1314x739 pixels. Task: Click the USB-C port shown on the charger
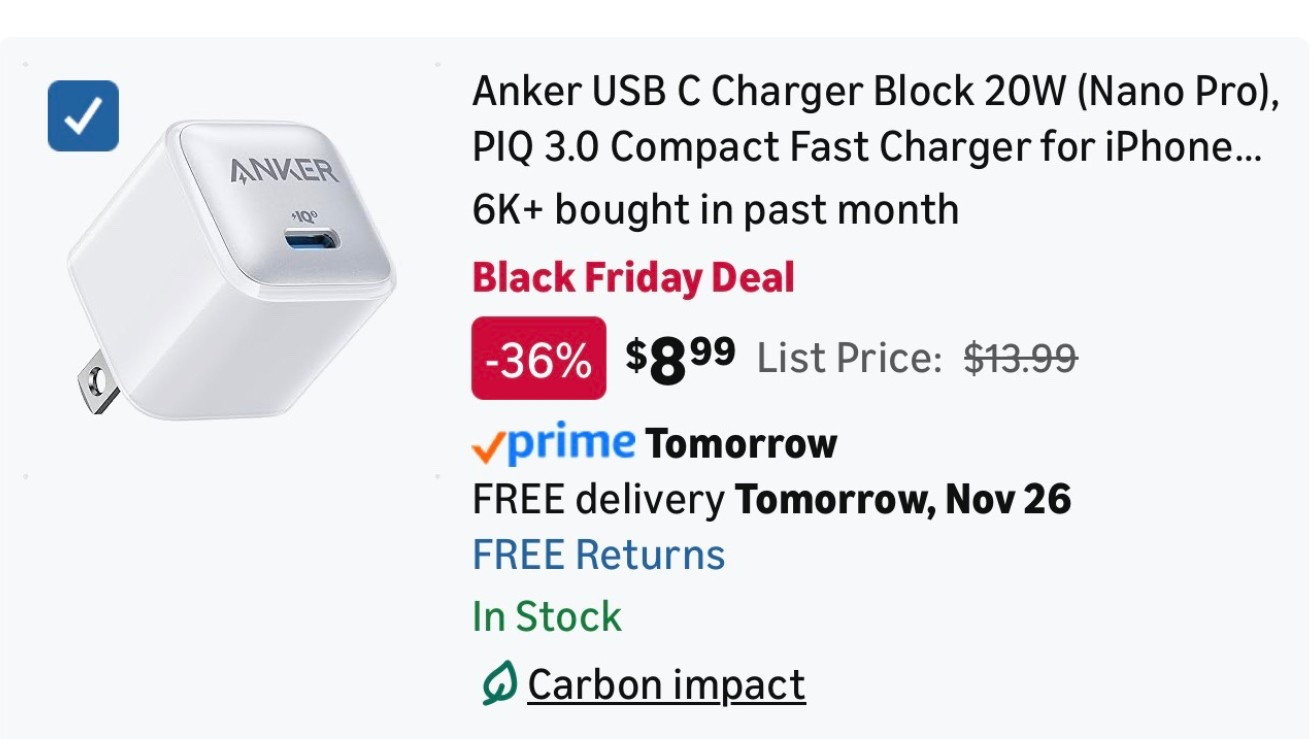(306, 240)
